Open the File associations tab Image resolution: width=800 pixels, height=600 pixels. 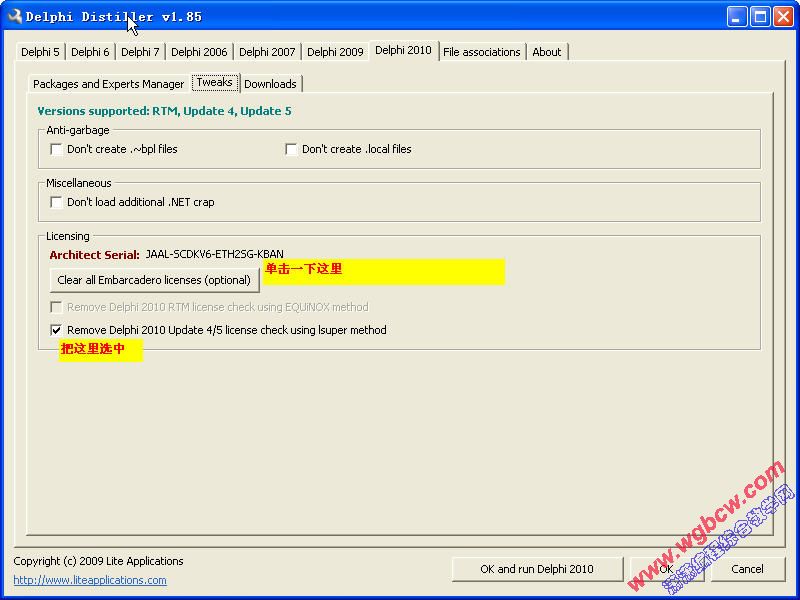pos(482,52)
